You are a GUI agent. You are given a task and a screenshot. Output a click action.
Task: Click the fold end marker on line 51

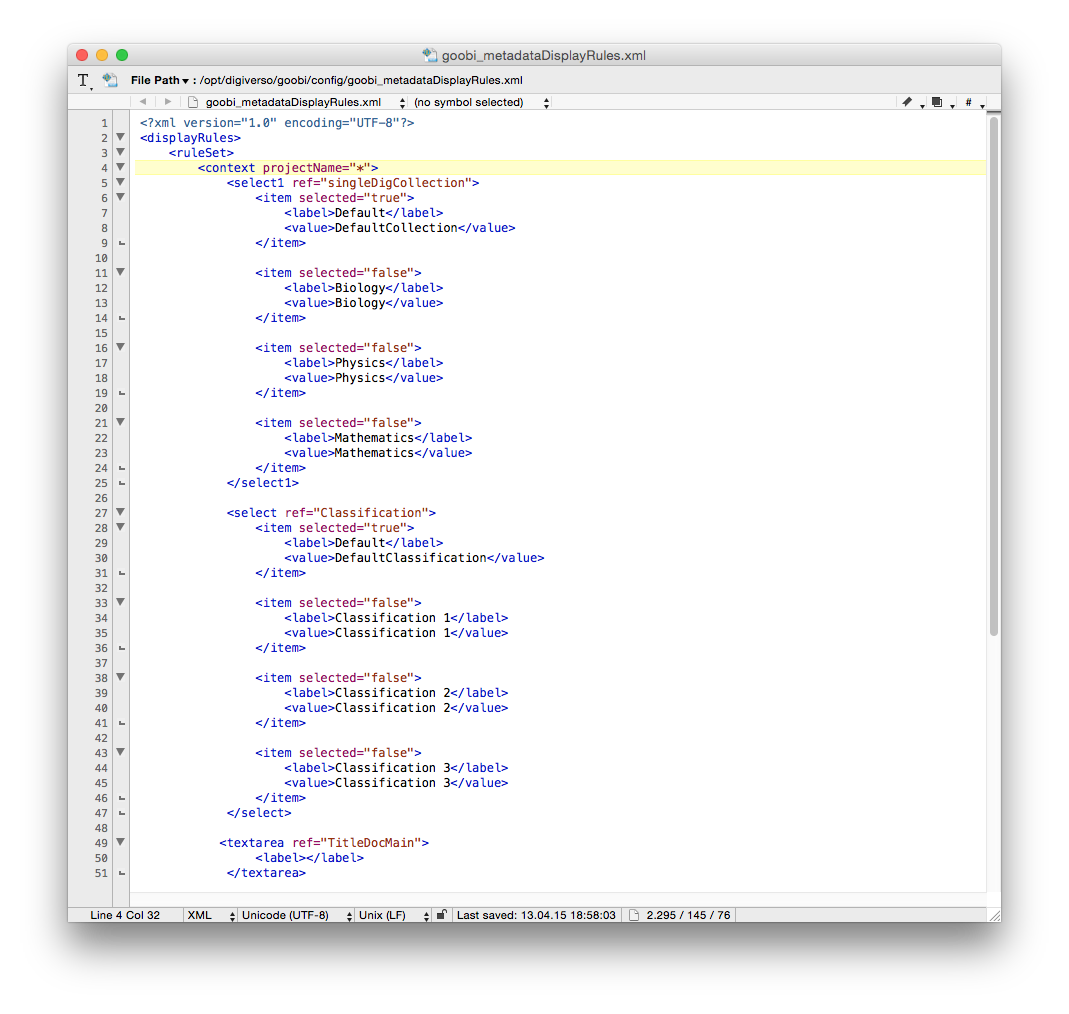click(122, 873)
